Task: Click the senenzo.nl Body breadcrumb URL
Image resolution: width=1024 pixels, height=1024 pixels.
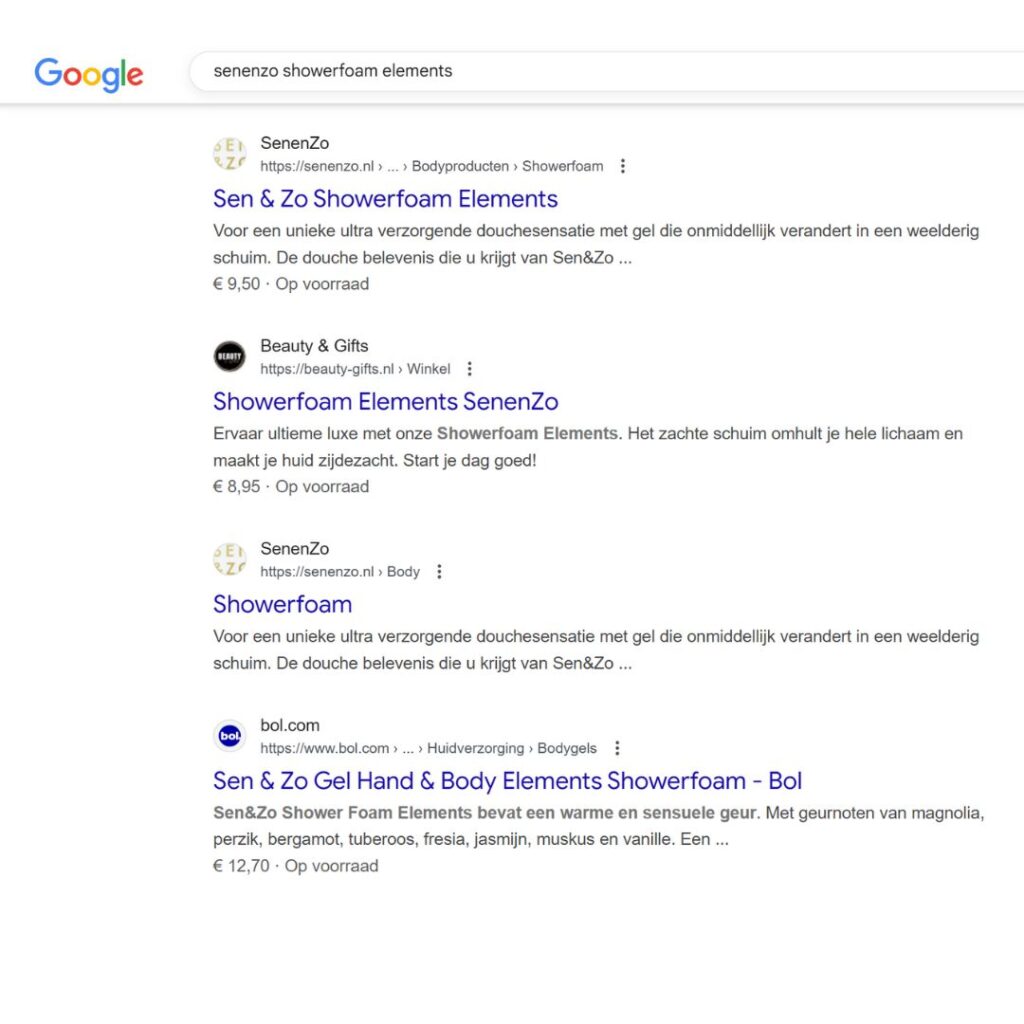Action: click(340, 572)
